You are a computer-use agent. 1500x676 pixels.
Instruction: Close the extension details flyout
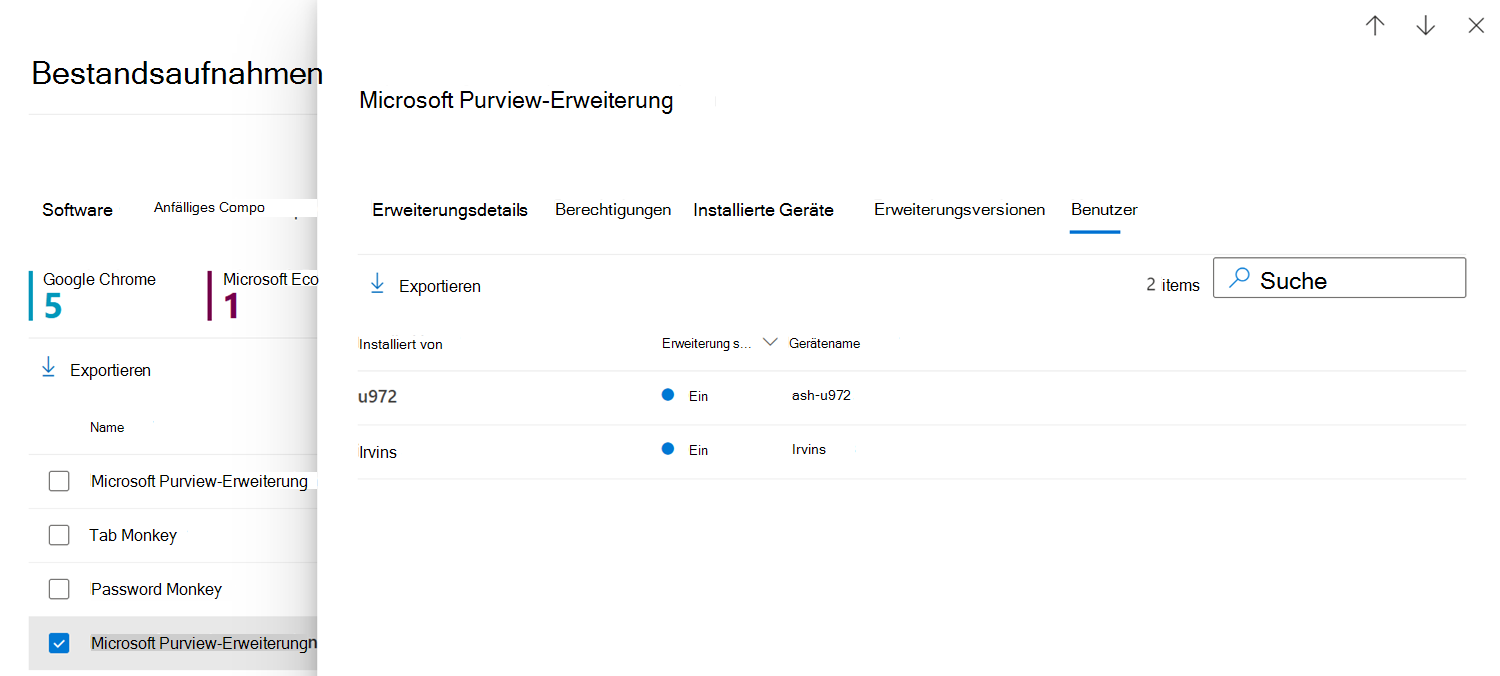click(1476, 26)
